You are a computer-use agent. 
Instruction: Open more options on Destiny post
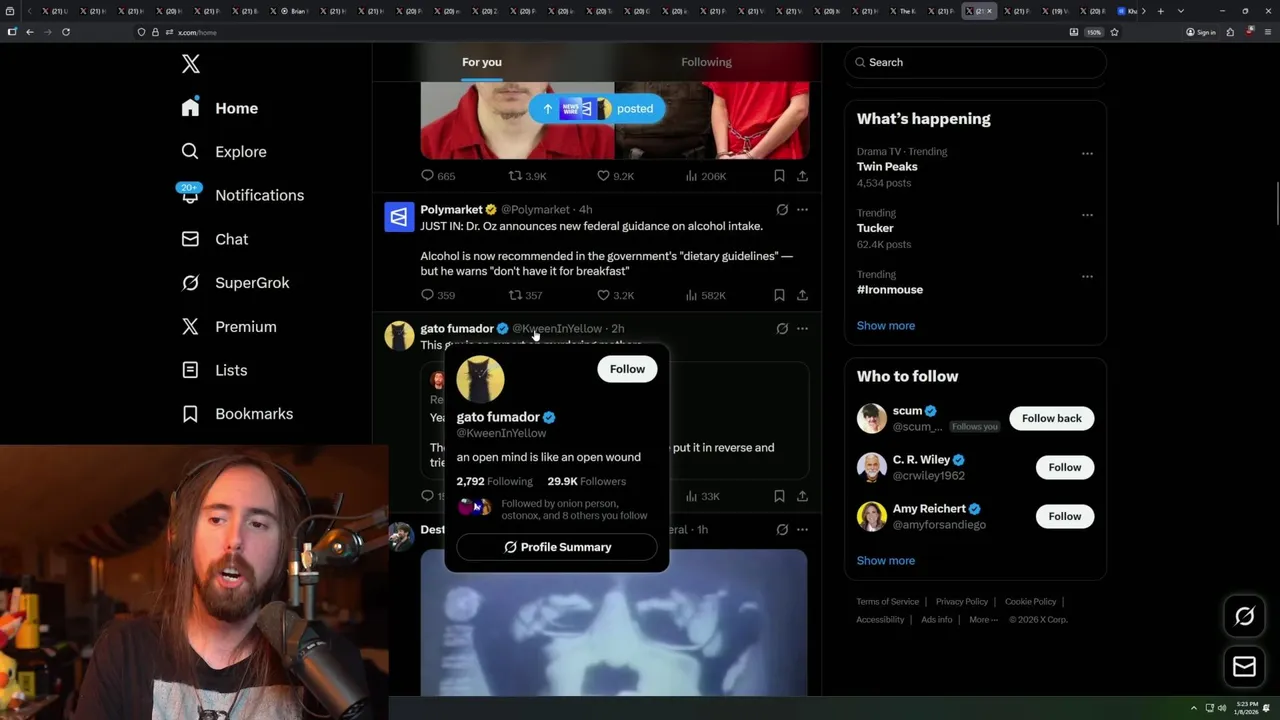click(802, 529)
